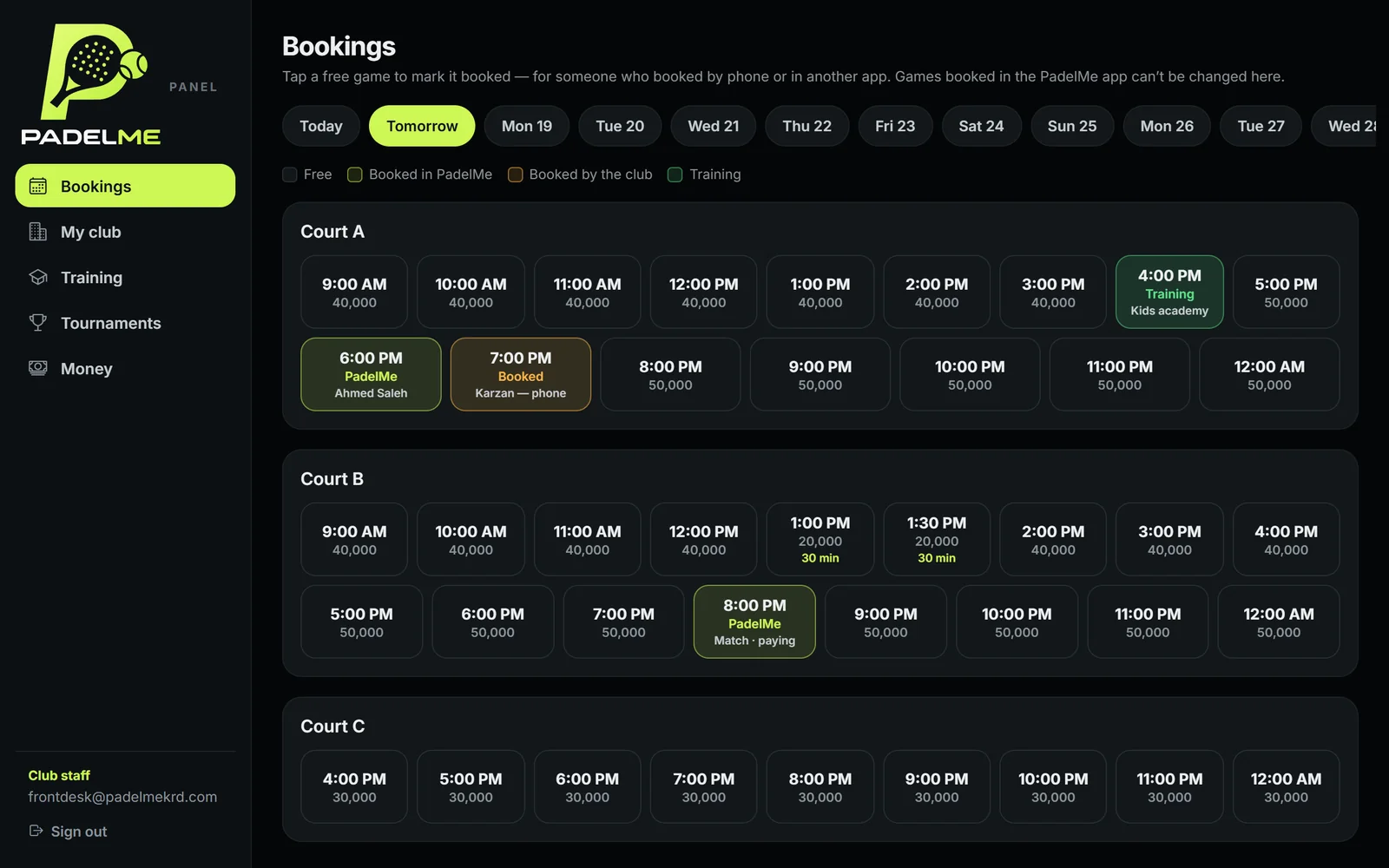Click the Court C heading
Screen dimensions: 1389x868
click(332, 727)
